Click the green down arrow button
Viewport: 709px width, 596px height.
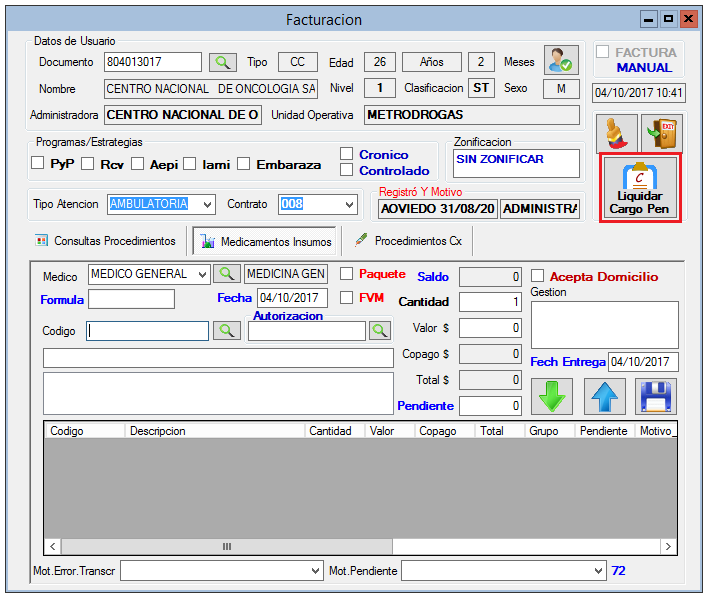pos(551,397)
